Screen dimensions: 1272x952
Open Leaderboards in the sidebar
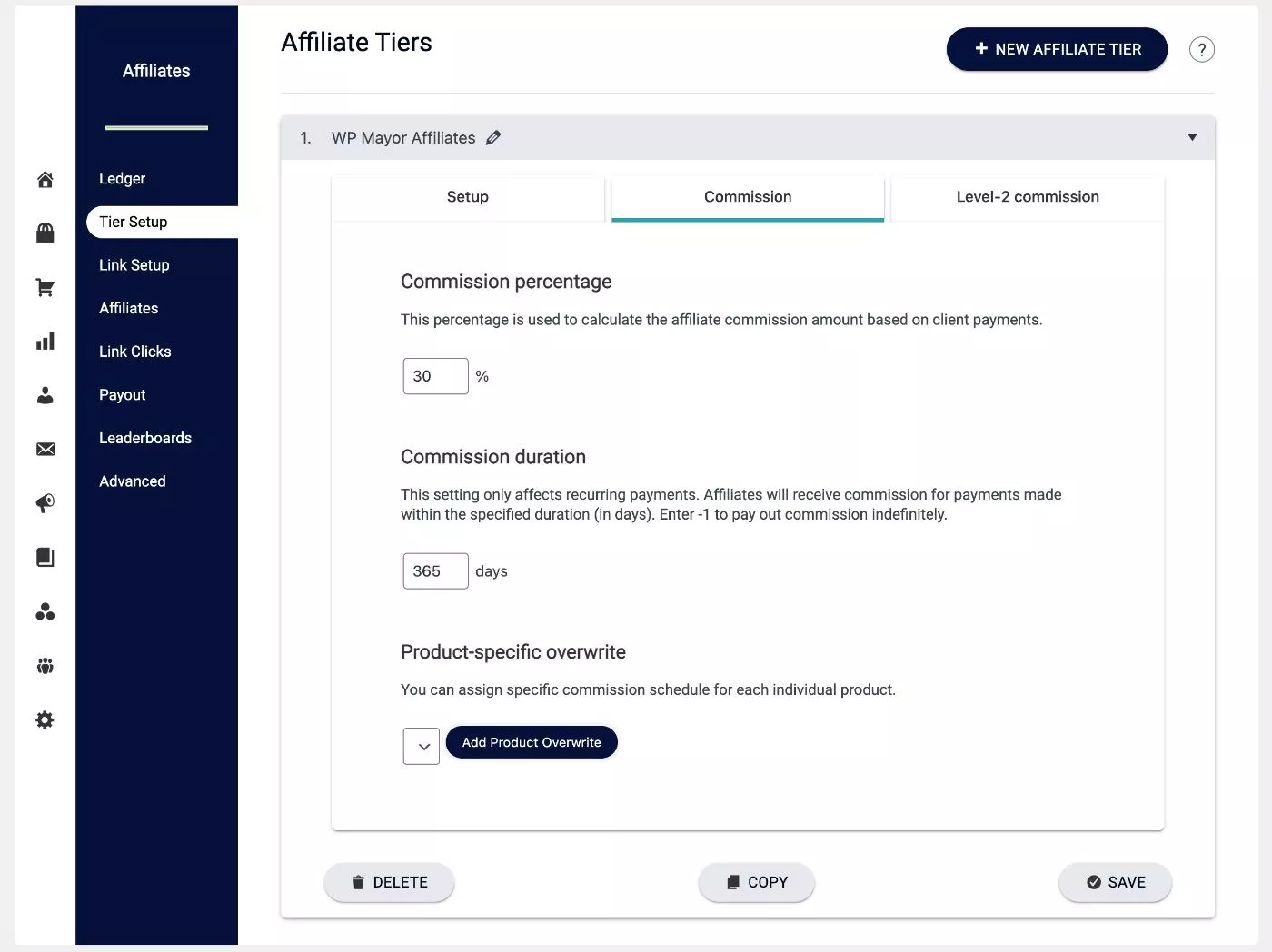[145, 438]
